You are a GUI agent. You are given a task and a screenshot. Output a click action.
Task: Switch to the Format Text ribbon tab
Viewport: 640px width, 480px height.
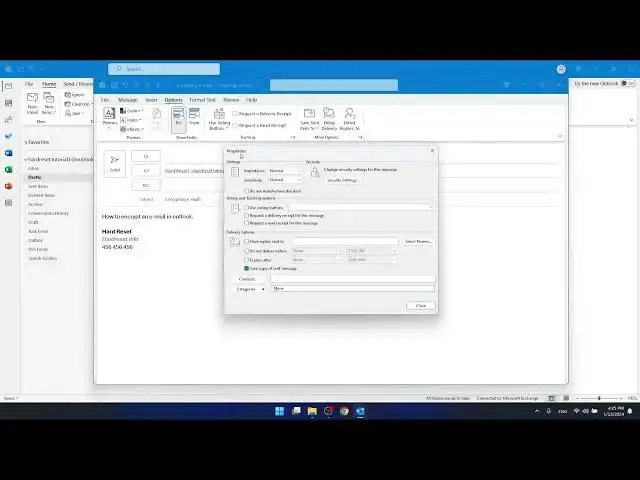click(x=202, y=100)
